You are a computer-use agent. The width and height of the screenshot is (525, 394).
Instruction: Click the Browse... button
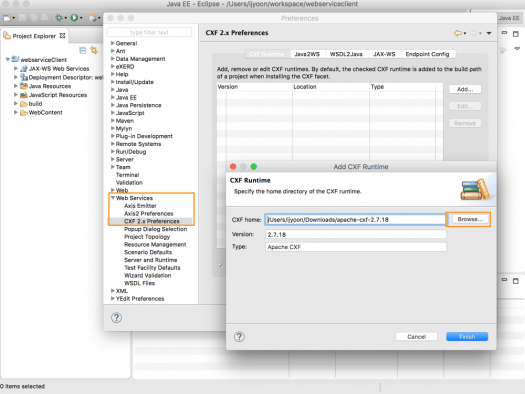pos(470,219)
